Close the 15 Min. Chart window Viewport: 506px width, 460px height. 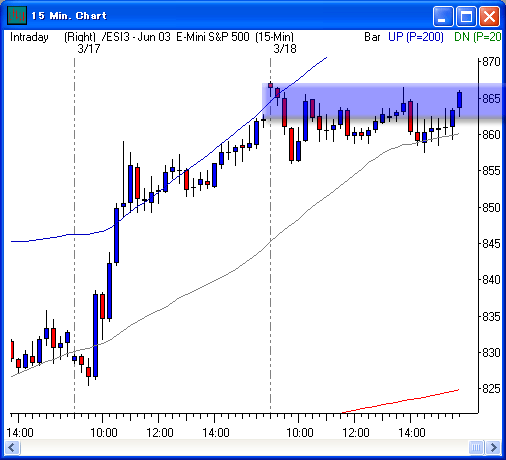489,16
